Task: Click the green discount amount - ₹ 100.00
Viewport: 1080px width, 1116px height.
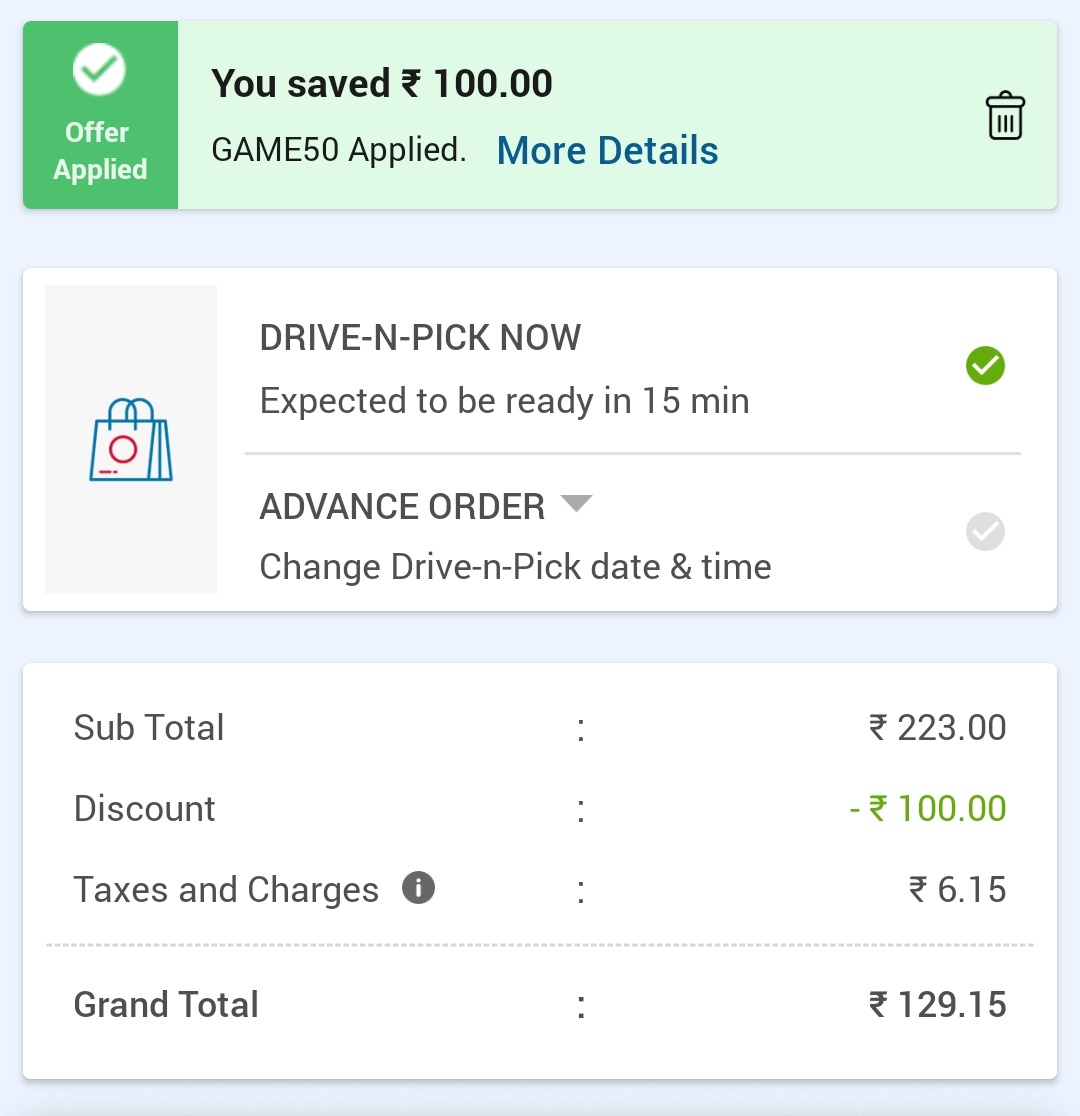Action: click(x=928, y=808)
